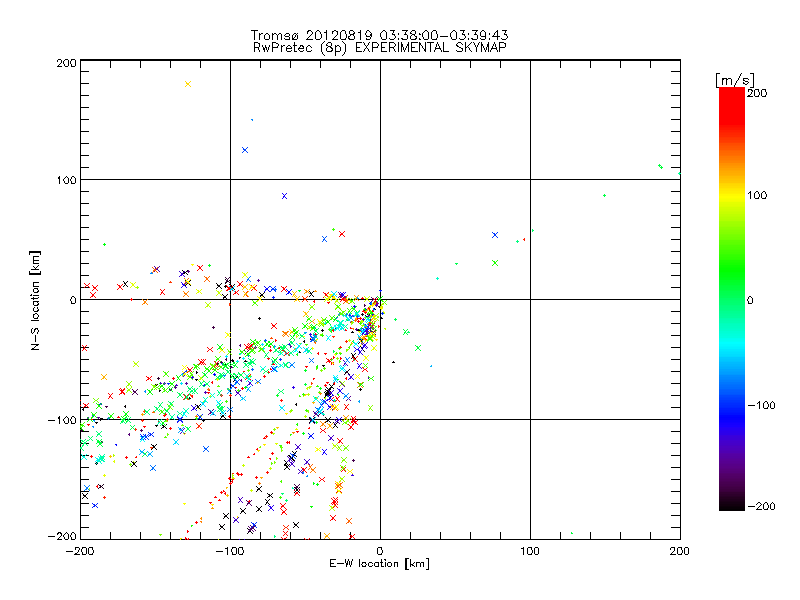800x600 pixels.
Task: Click the y-axis tick label '200'
Action: tap(66, 63)
